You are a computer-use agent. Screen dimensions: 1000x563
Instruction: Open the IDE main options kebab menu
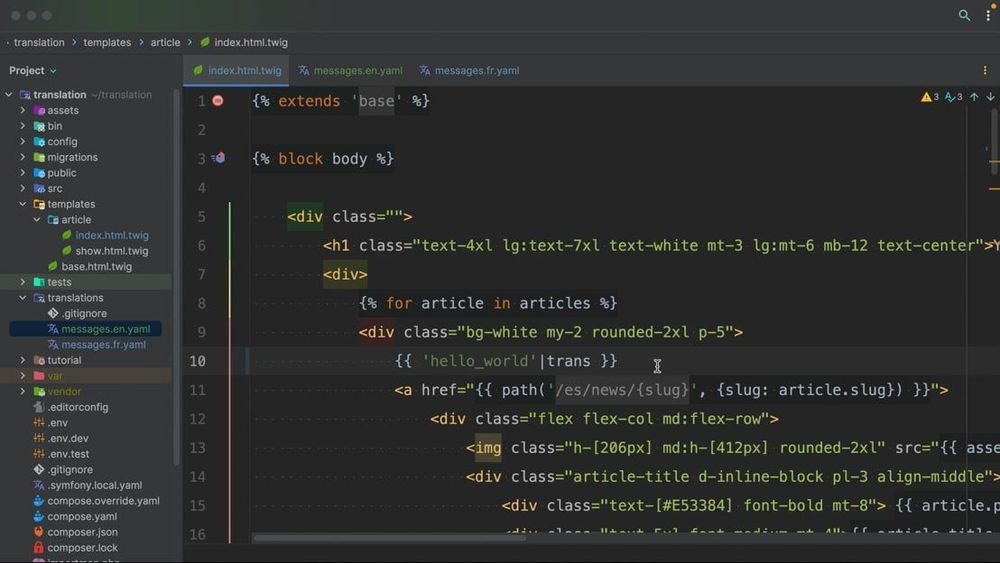pyautogui.click(x=988, y=15)
